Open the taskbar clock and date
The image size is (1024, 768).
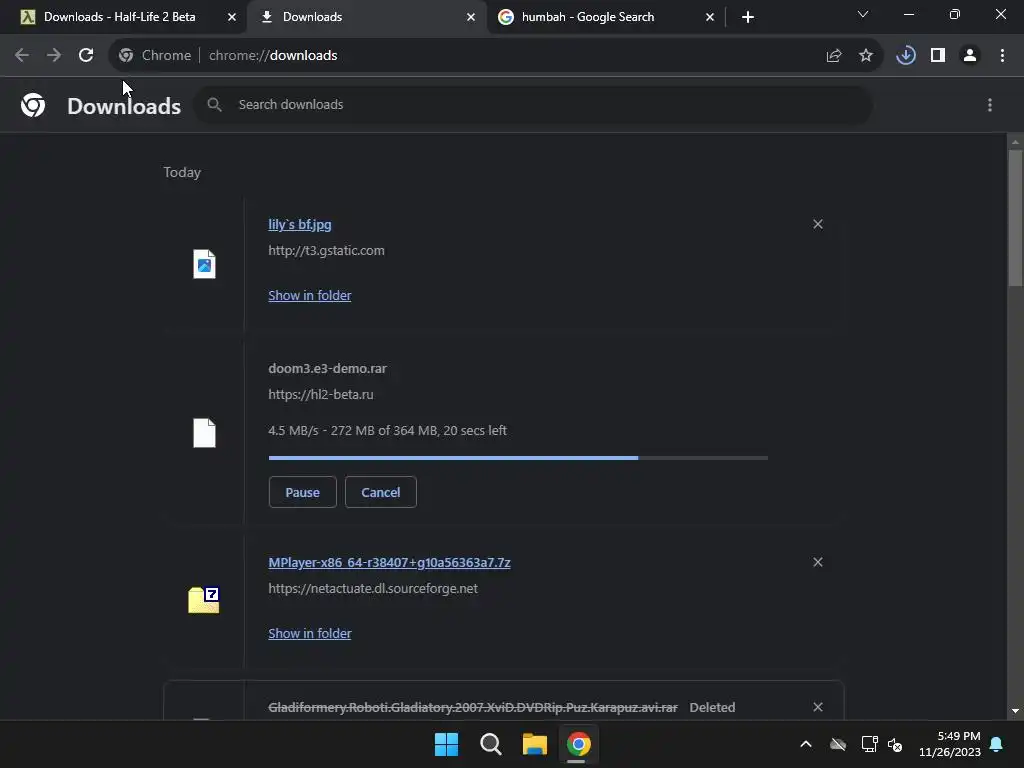pos(950,744)
